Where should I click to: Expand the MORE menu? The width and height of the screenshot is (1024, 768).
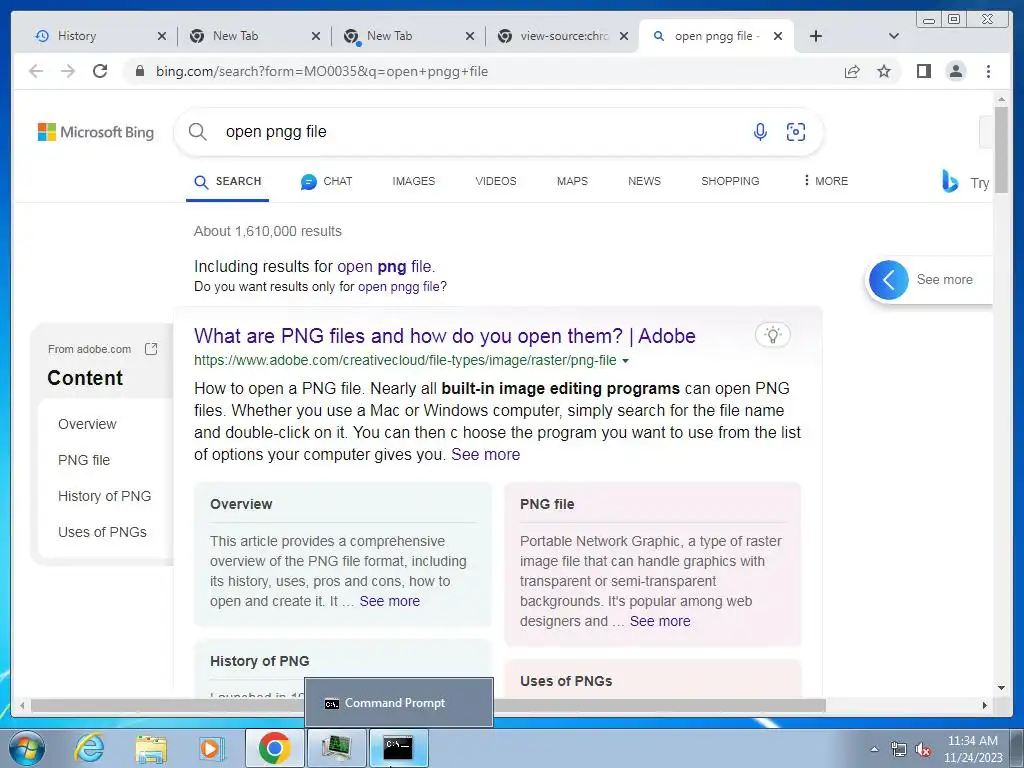point(825,181)
